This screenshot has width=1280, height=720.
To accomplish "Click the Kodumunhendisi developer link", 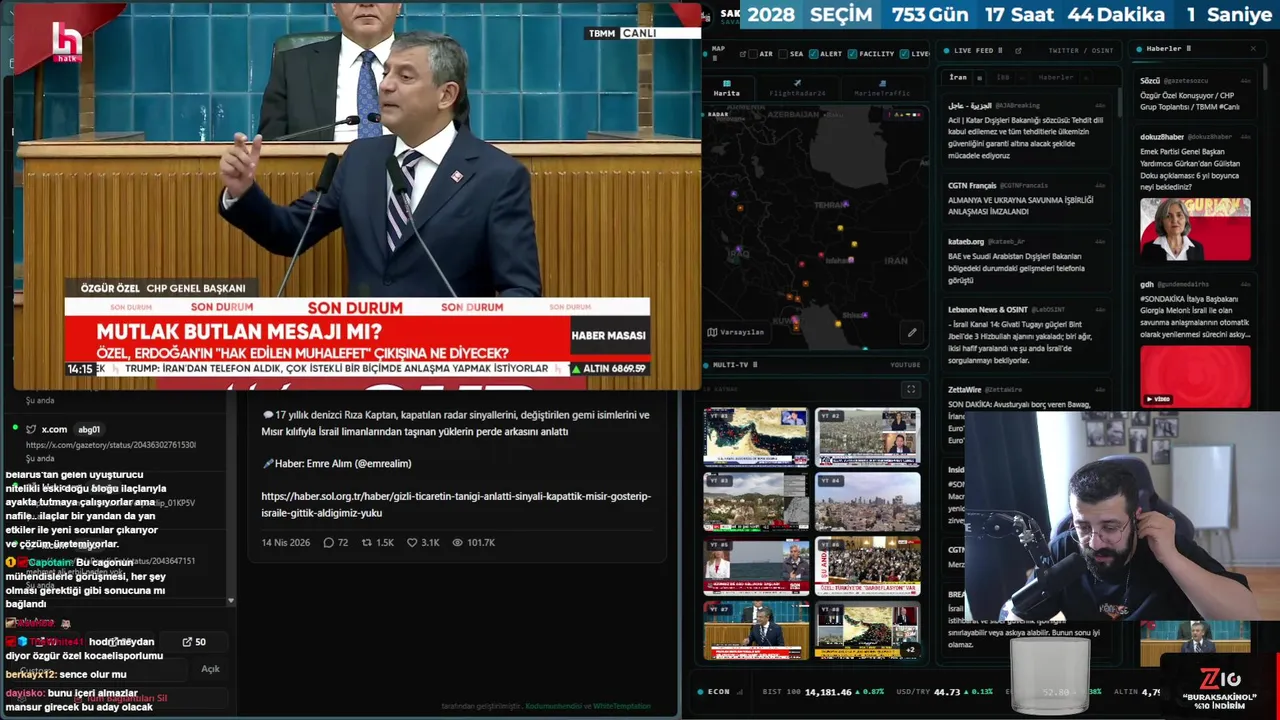I will pyautogui.click(x=553, y=706).
